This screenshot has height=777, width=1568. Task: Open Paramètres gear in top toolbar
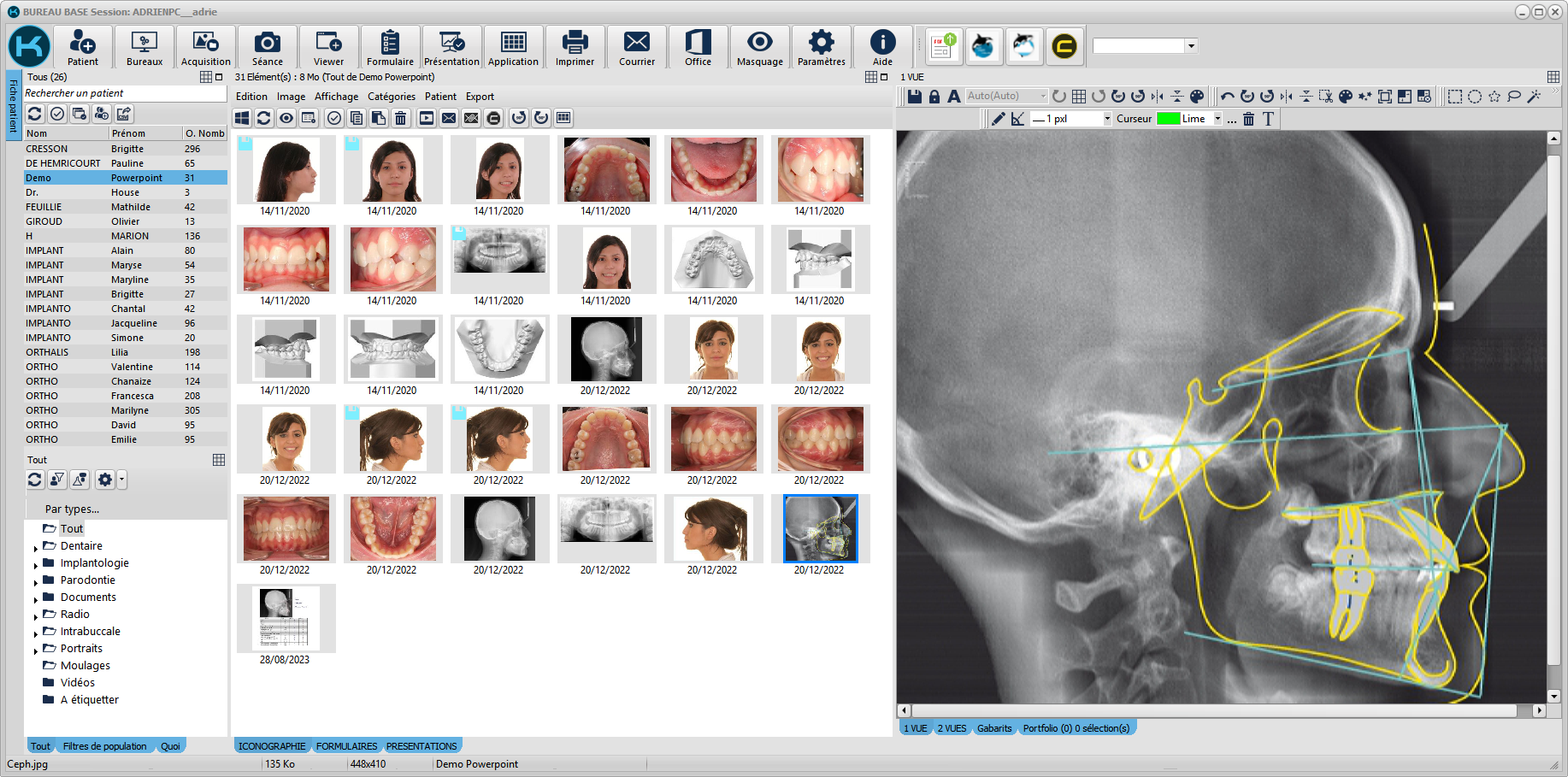pos(821,47)
